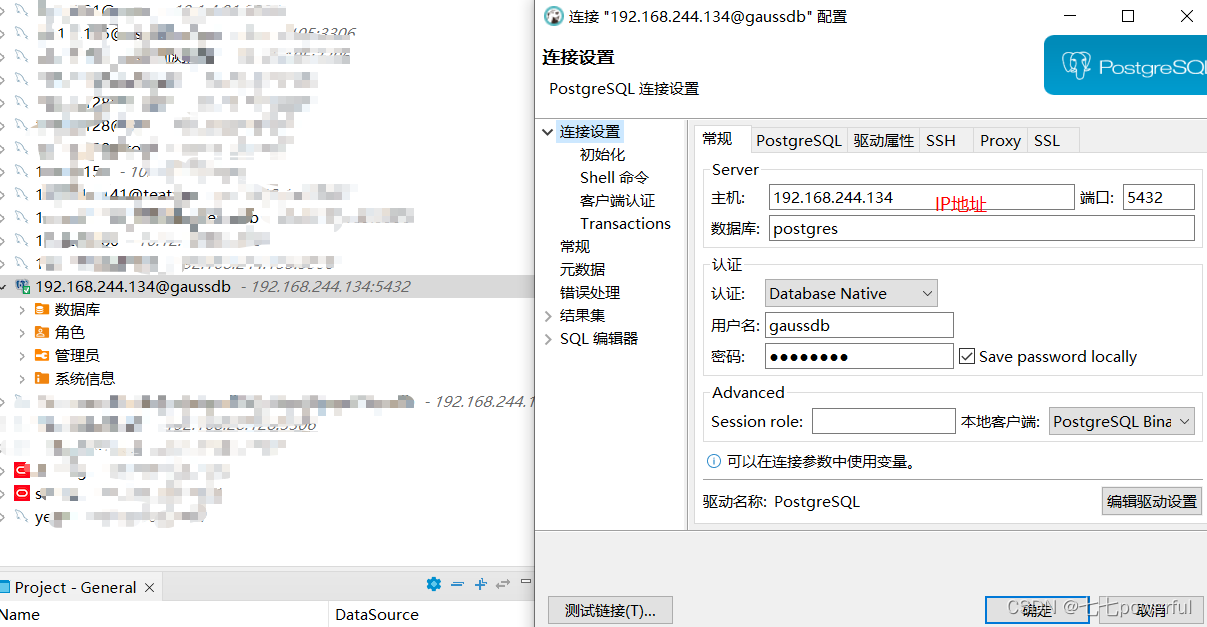Select Shell 命令 in settings tree
The height and width of the screenshot is (627, 1207).
pos(614,178)
